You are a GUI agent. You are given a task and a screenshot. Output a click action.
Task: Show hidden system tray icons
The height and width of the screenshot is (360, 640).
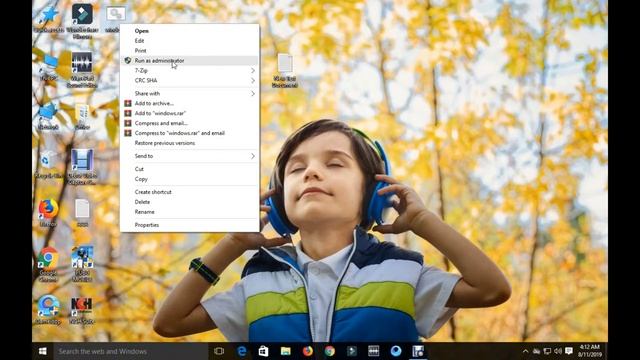(x=525, y=351)
